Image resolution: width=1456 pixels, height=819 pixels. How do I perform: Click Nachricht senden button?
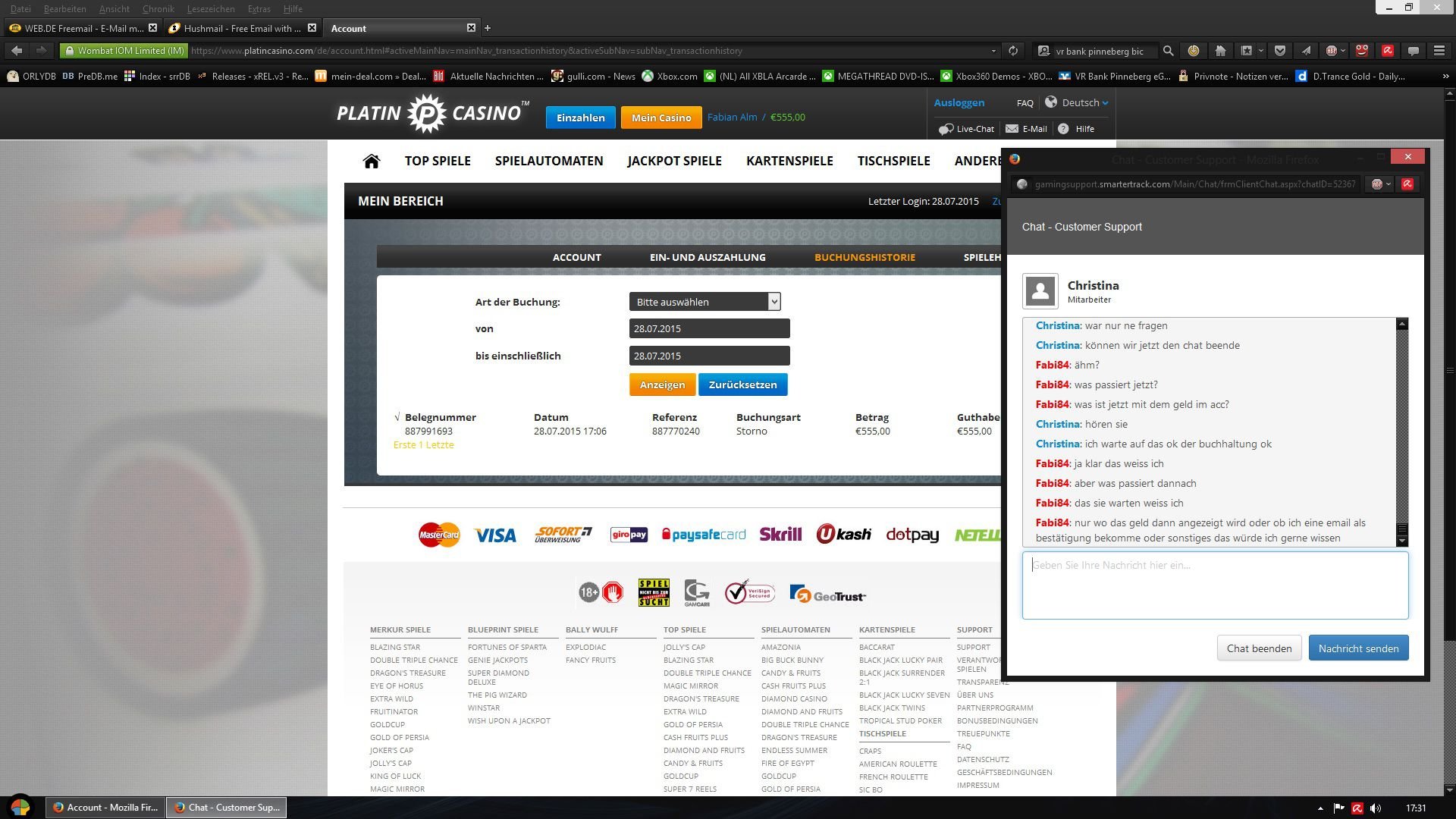(x=1358, y=648)
